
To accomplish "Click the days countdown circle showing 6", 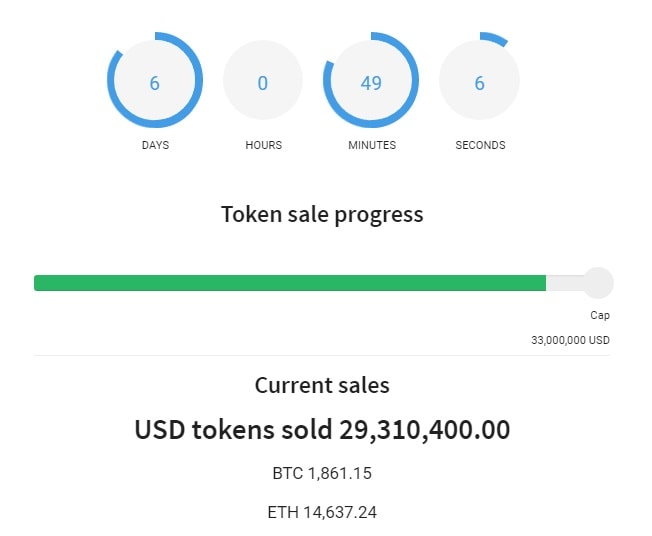I will point(154,83).
